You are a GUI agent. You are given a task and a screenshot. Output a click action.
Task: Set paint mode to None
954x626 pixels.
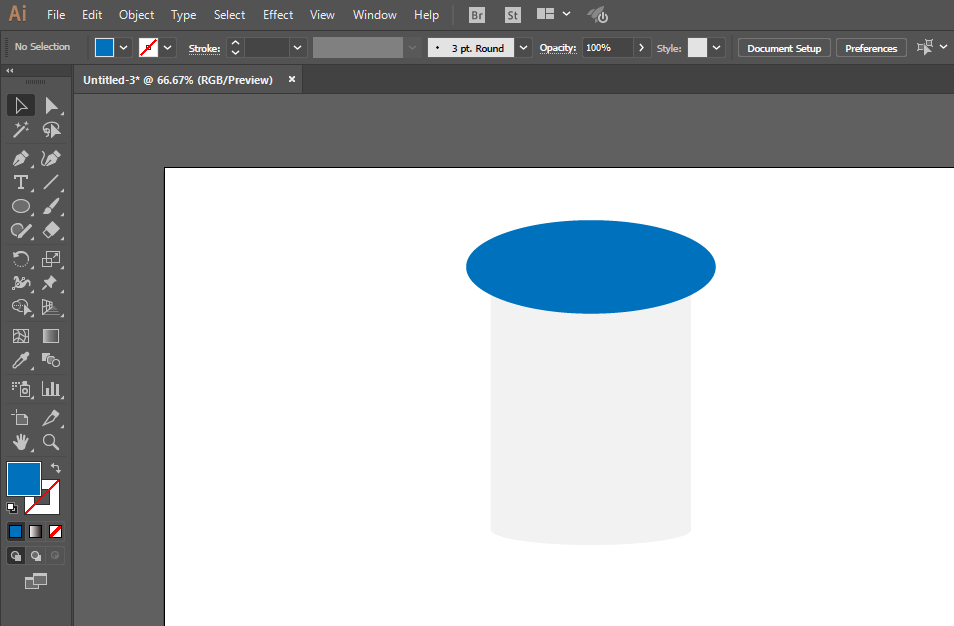[x=55, y=532]
